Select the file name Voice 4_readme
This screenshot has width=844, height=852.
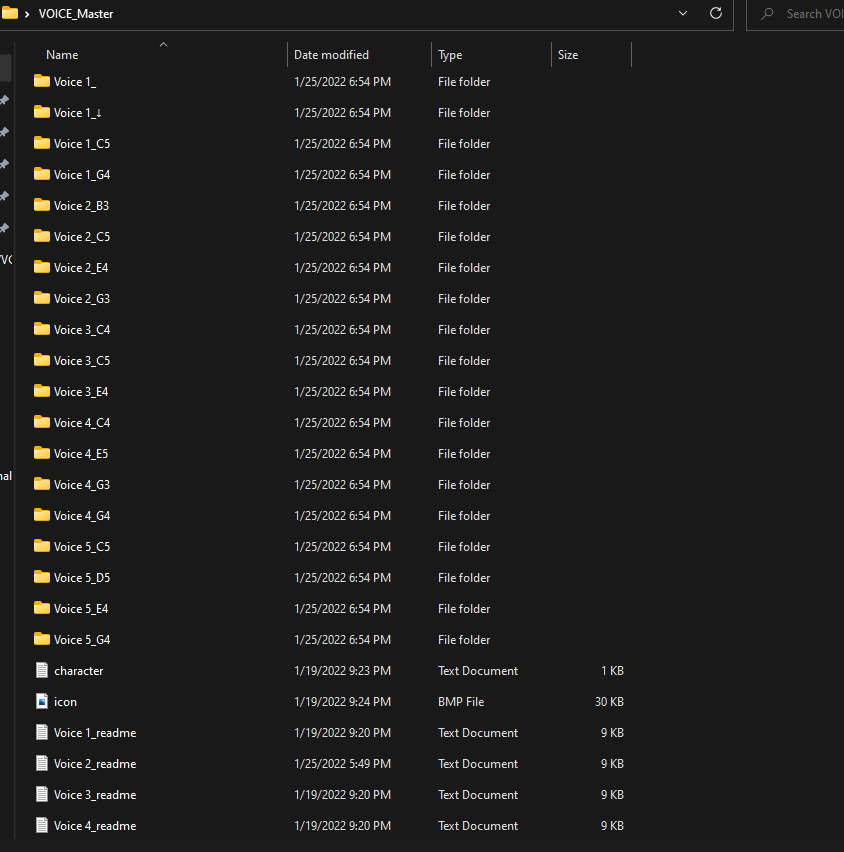[x=95, y=826]
